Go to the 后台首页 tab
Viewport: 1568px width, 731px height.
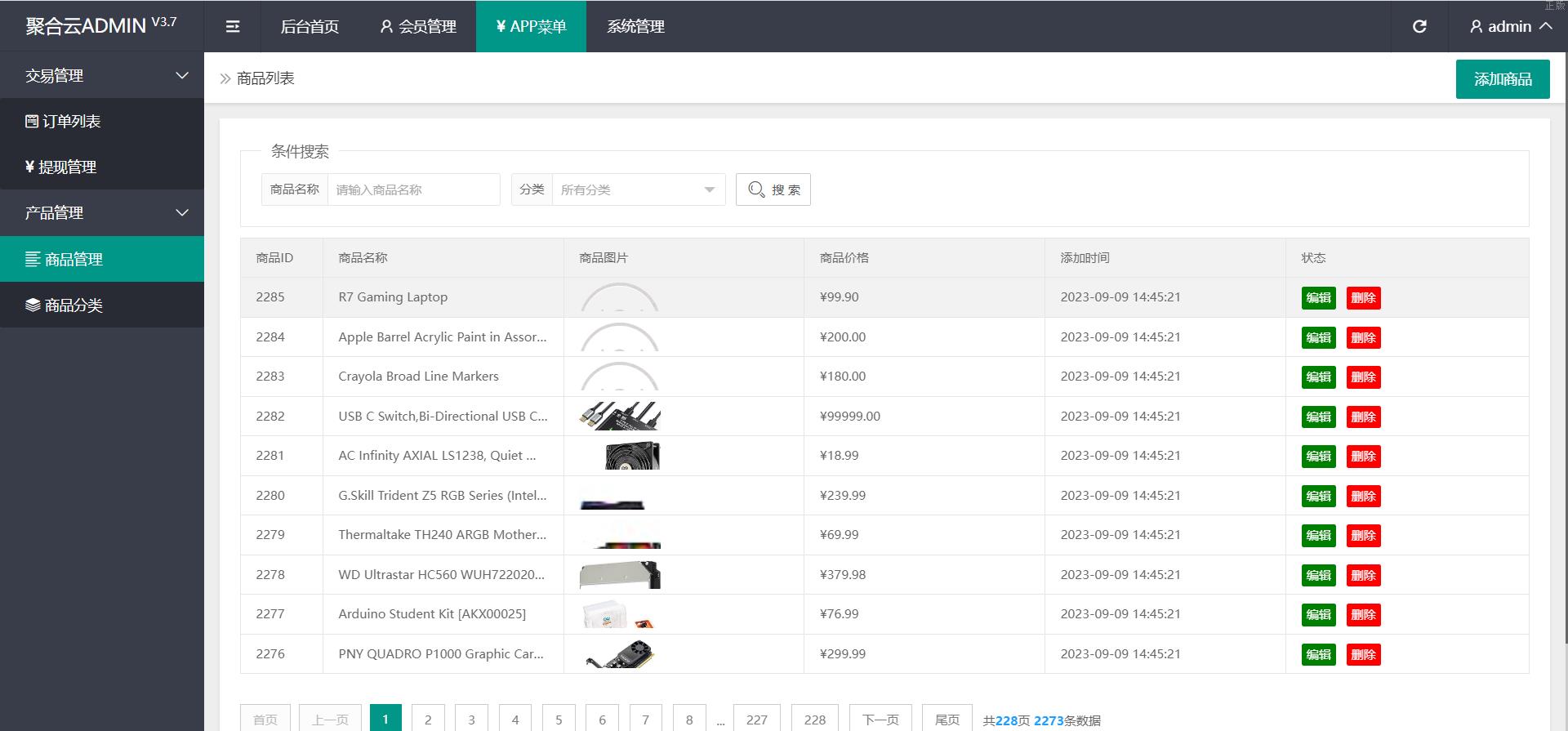tap(310, 27)
